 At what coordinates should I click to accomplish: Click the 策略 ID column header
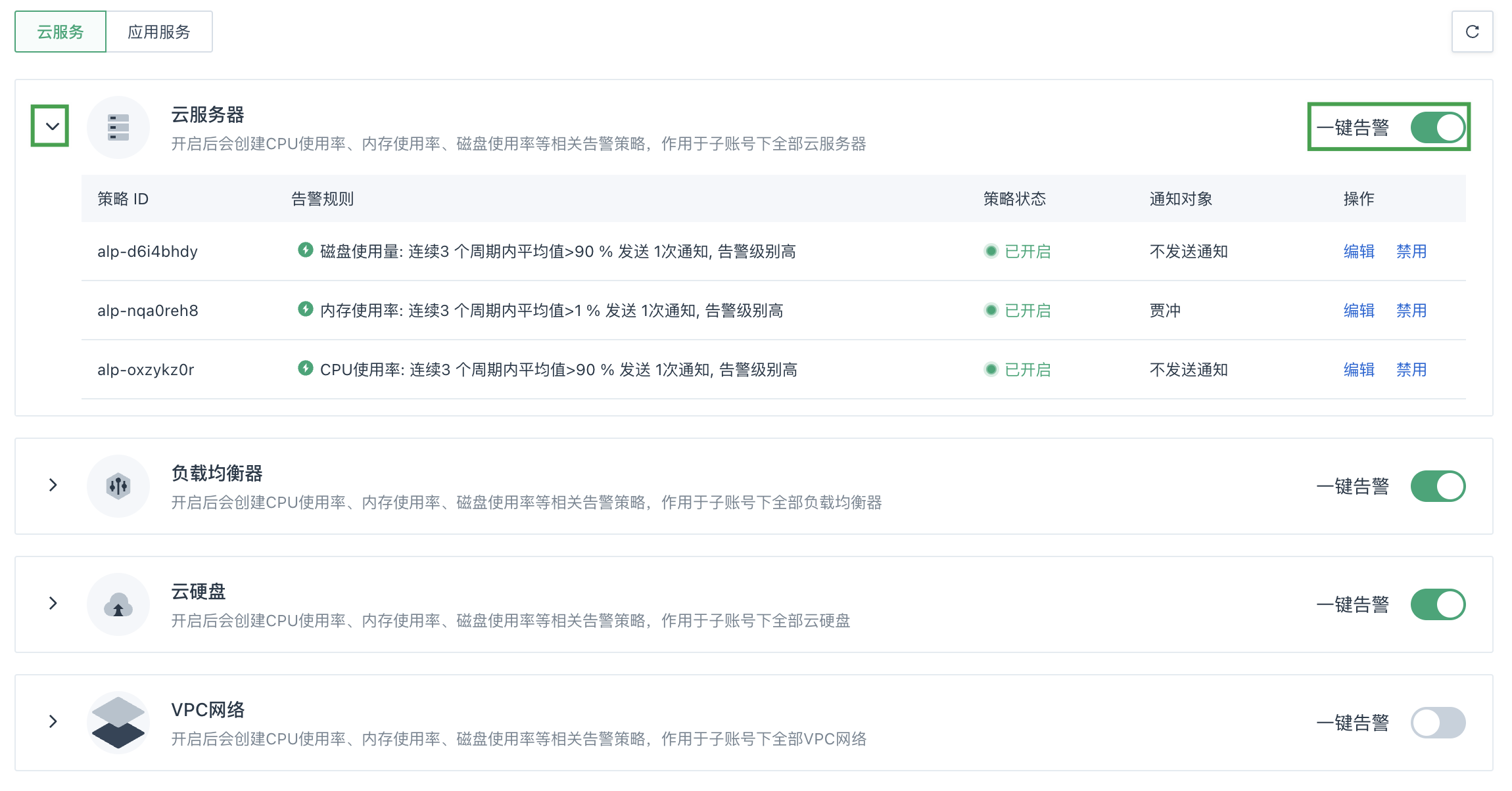(x=123, y=198)
